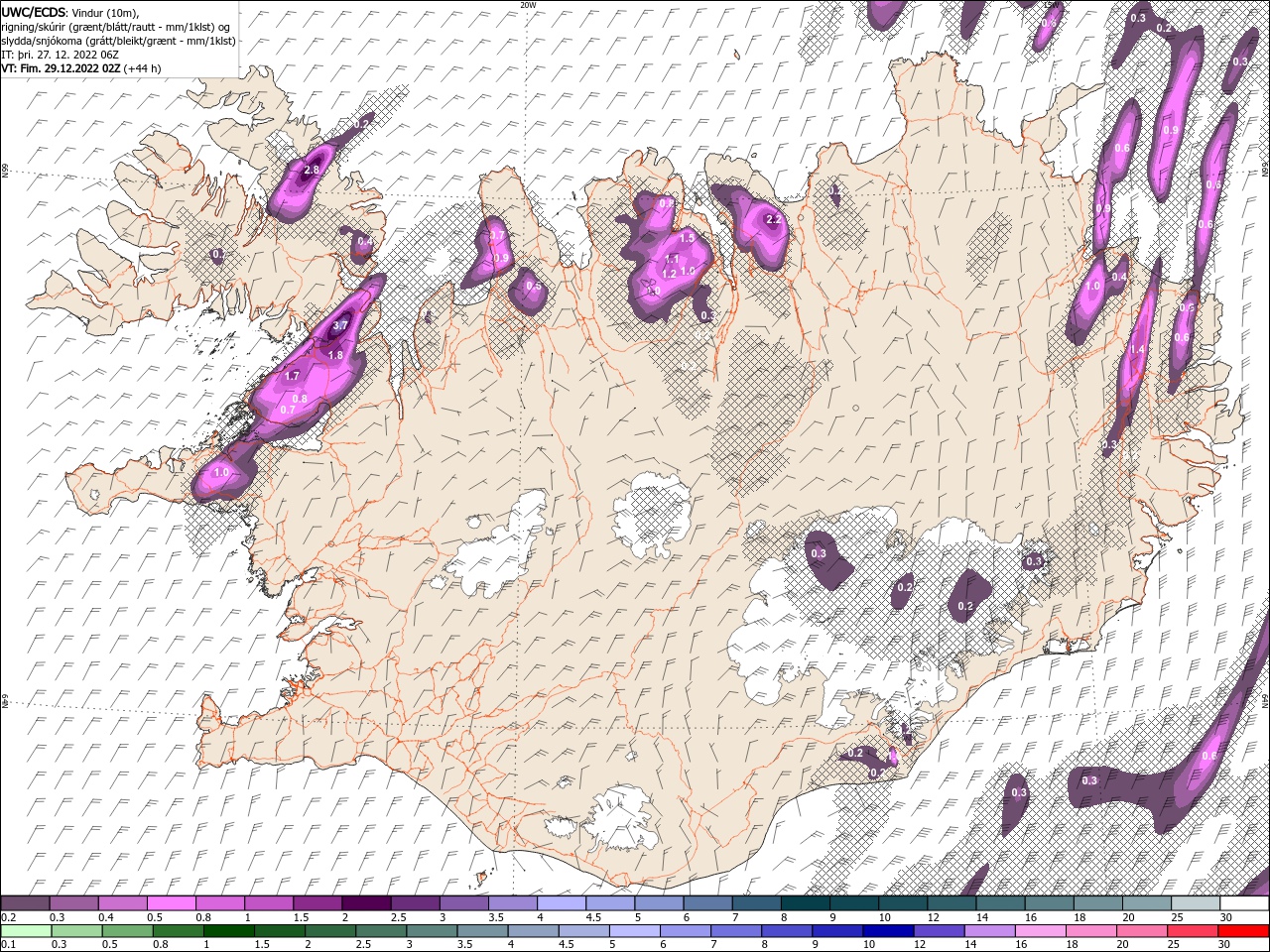Click the rain legend label '0.1'
Screen dimensions: 1270x952
point(9,944)
